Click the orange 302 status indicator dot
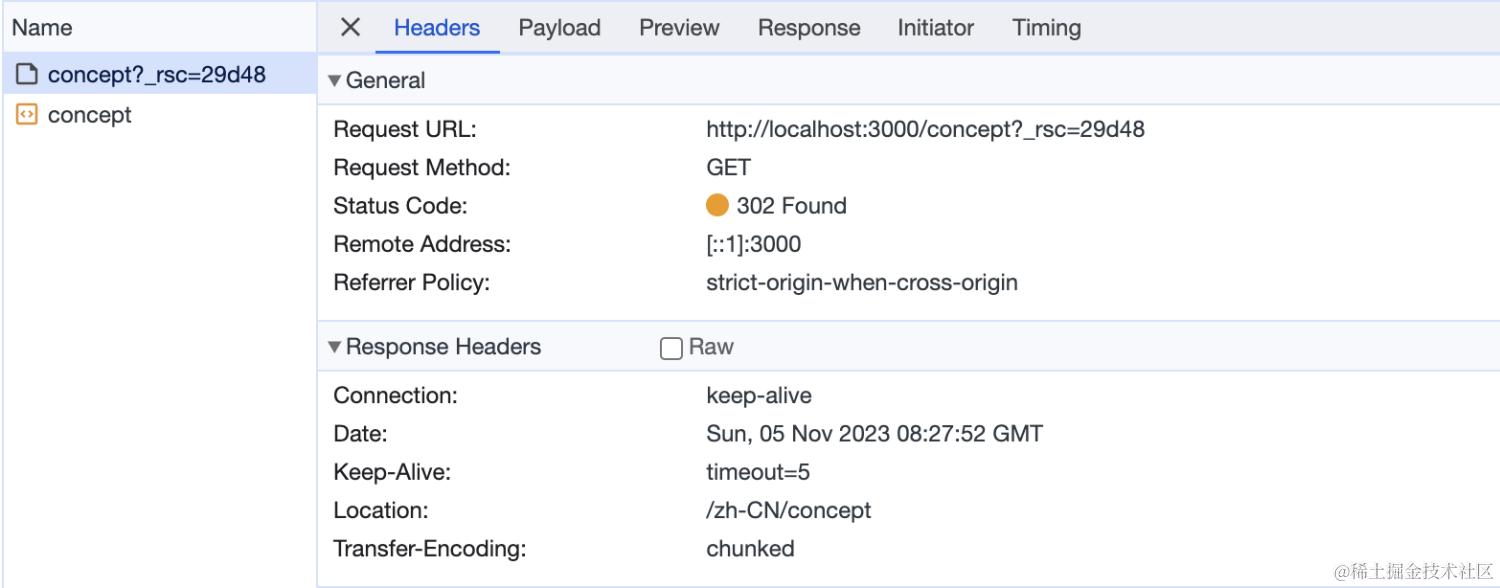 coord(717,206)
